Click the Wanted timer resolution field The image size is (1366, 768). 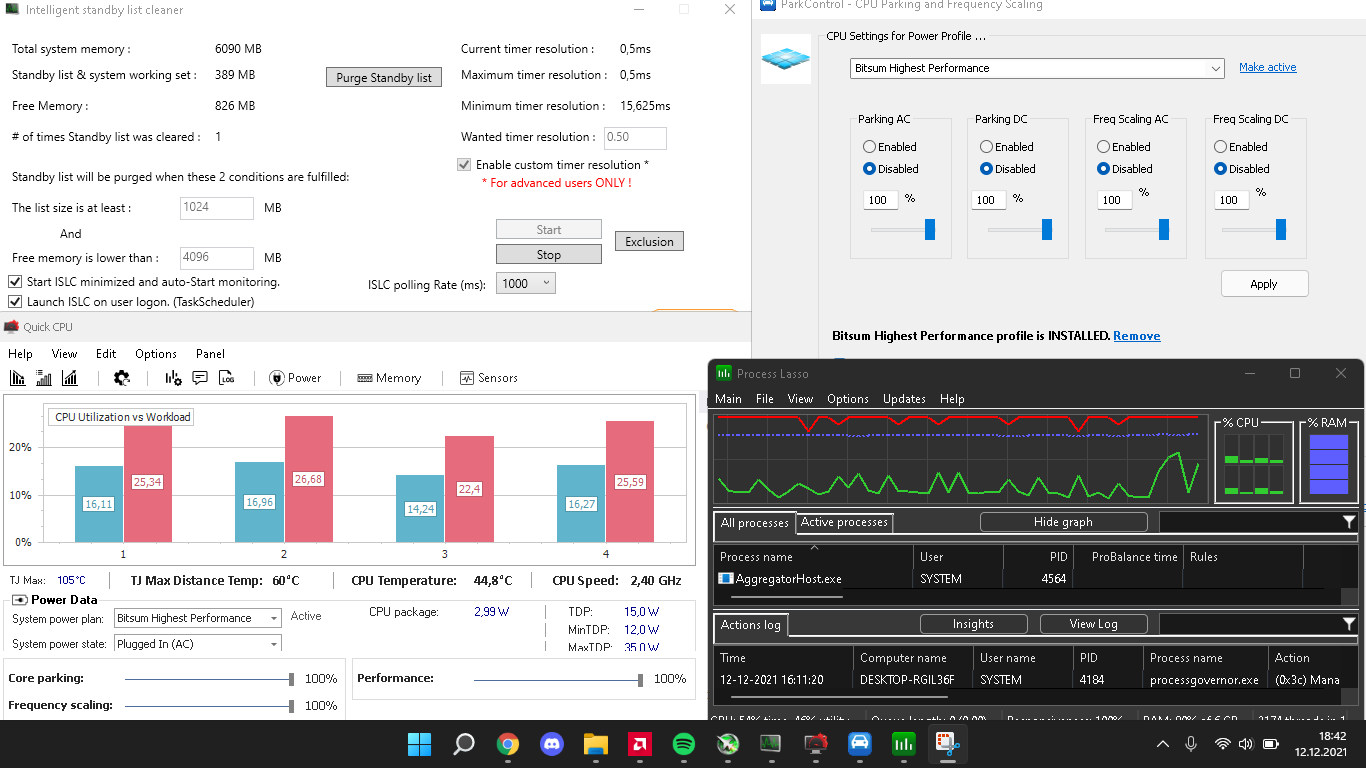(x=636, y=138)
